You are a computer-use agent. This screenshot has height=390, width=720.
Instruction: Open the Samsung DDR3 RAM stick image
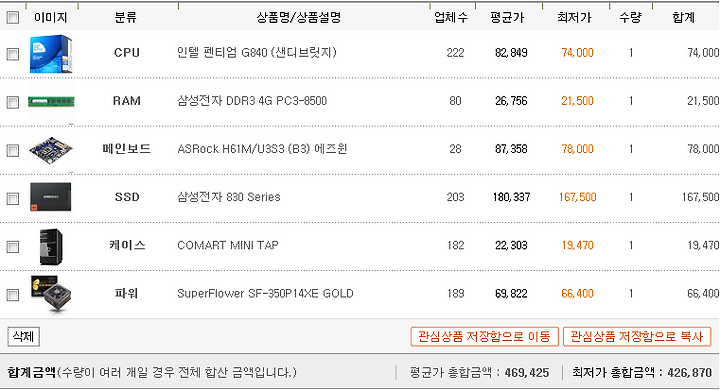click(x=51, y=102)
